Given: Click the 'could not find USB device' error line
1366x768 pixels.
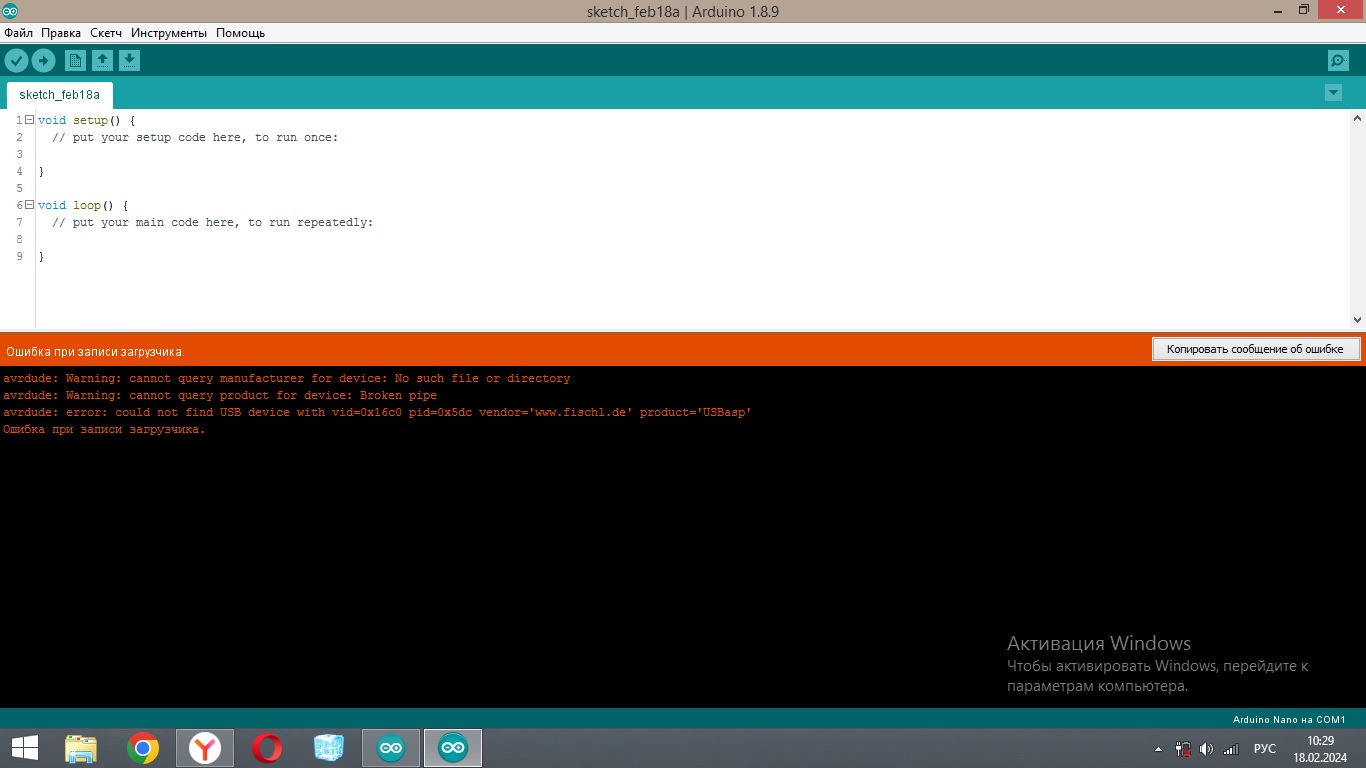Looking at the screenshot, I should pos(377,412).
